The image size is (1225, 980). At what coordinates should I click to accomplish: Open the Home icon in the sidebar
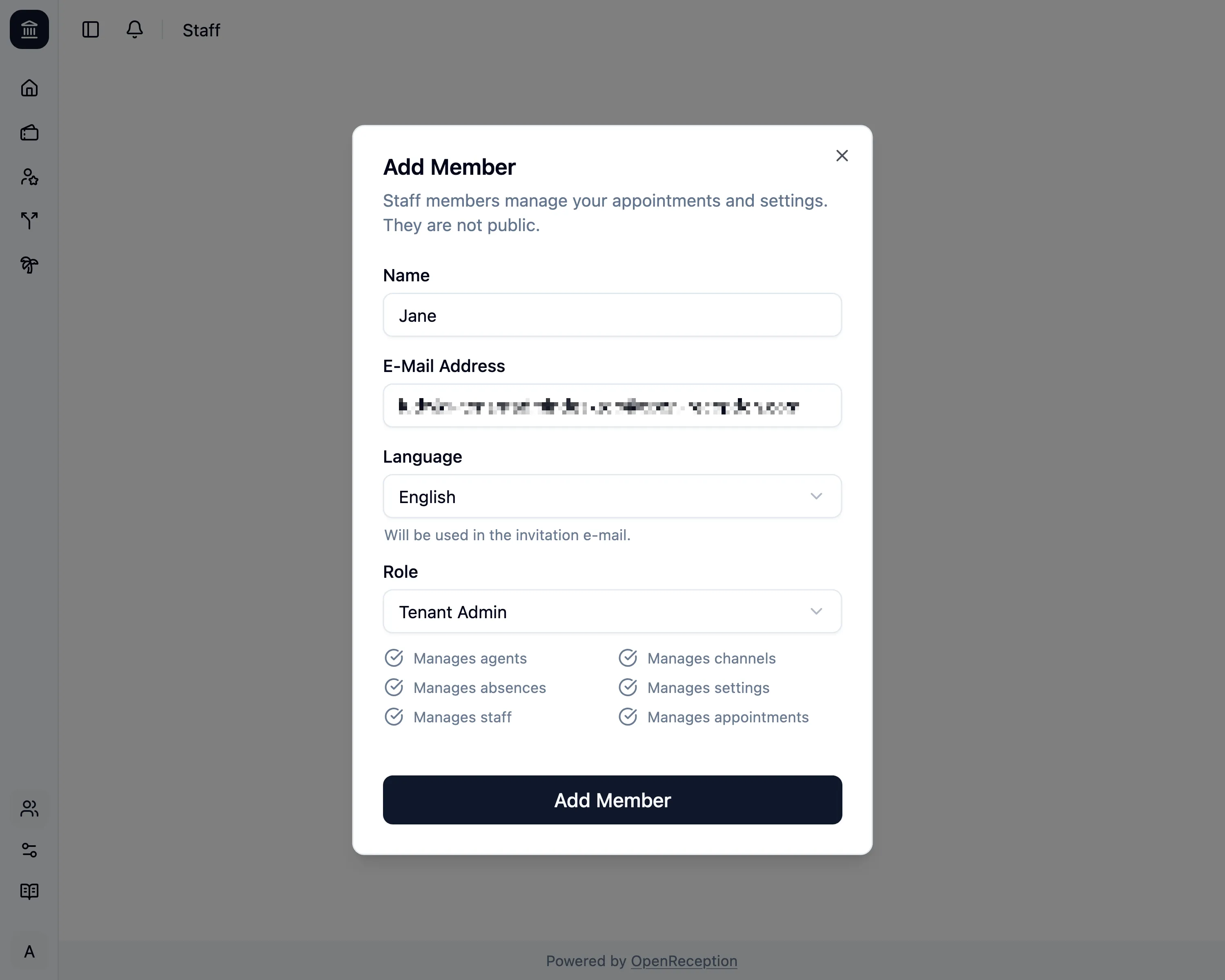pos(29,88)
